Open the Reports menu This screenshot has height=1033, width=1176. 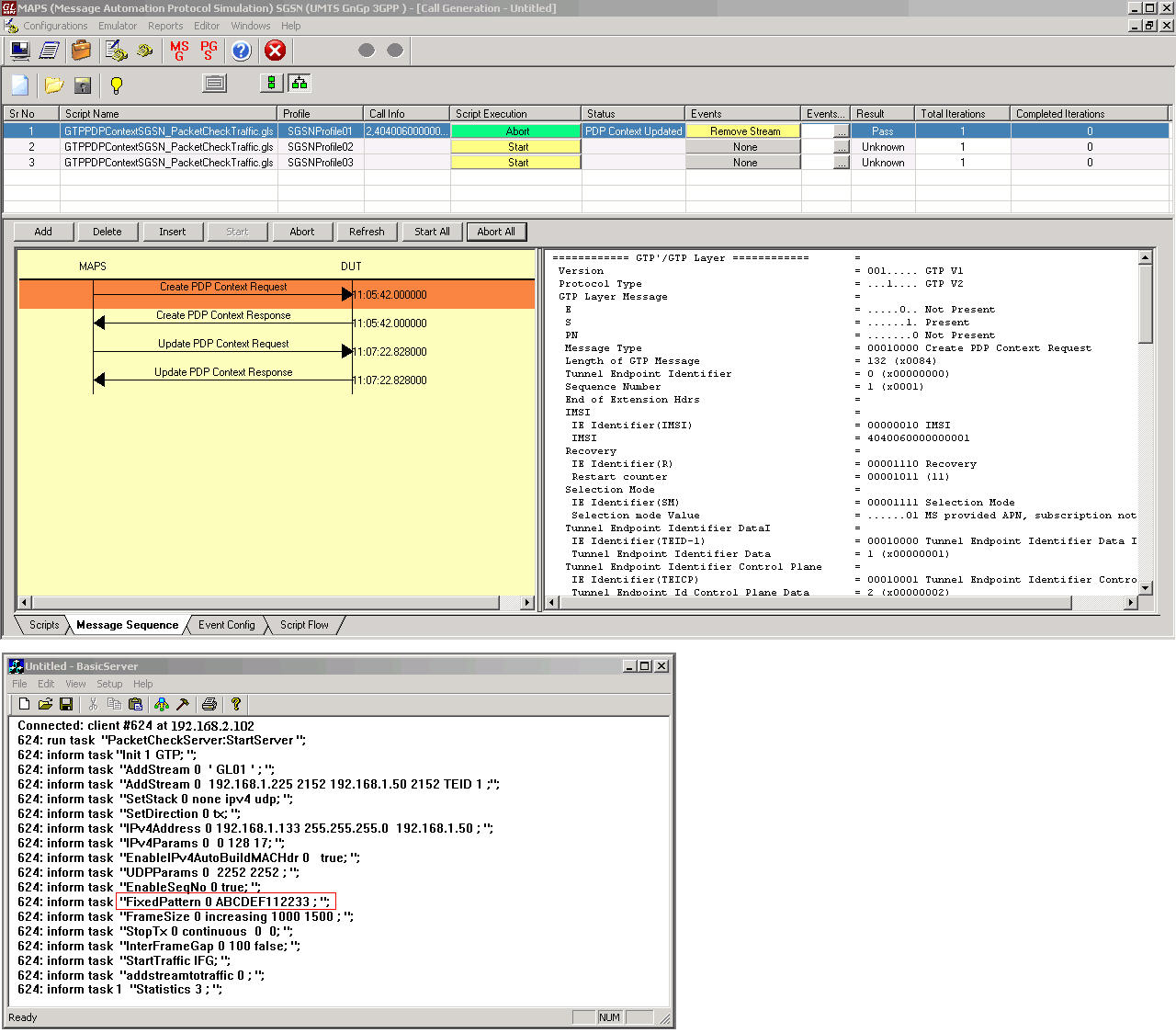(x=165, y=26)
